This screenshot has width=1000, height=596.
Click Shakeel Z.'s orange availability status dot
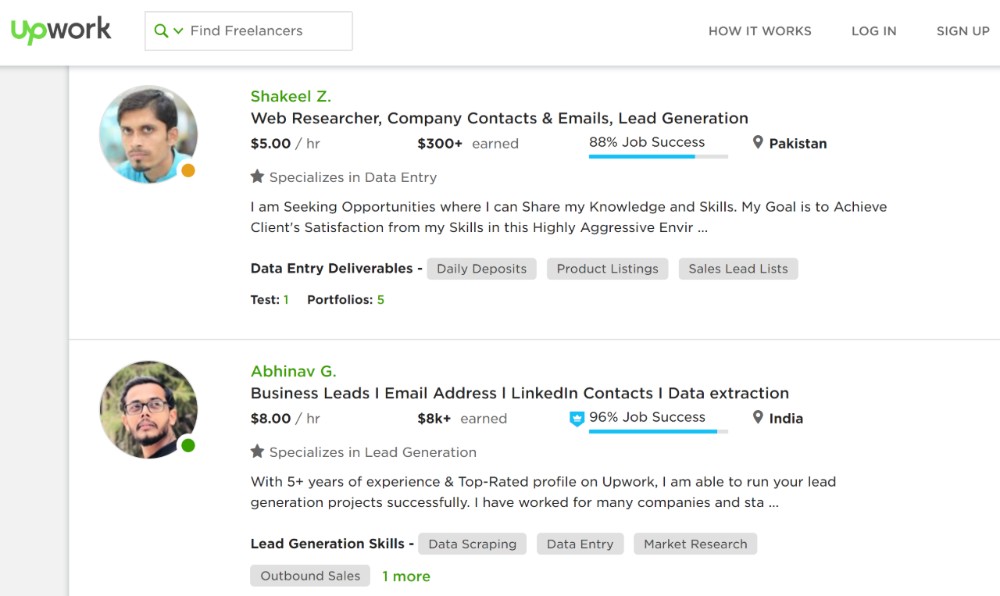(188, 170)
